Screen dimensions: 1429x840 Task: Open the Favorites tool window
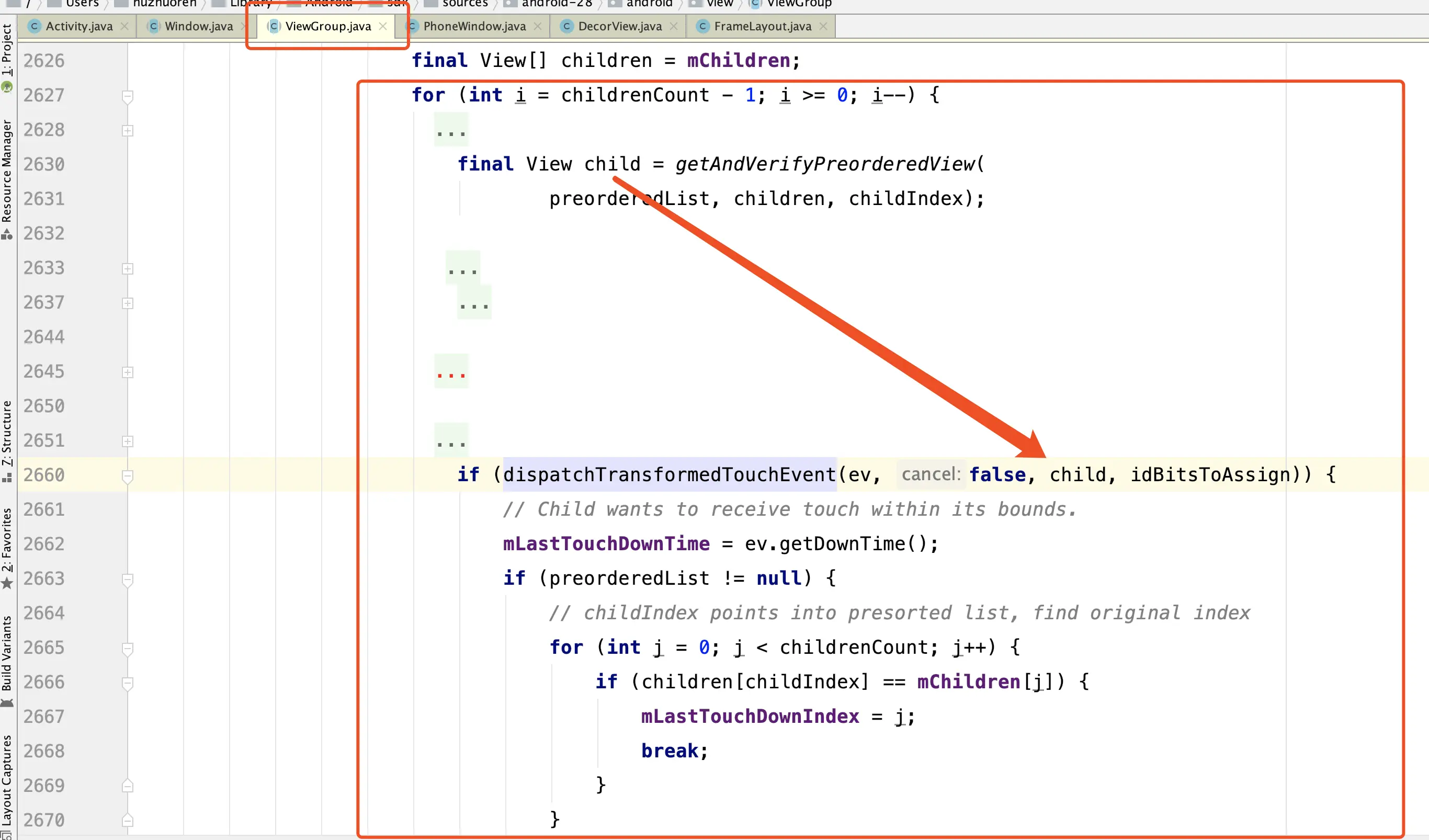coord(6,540)
